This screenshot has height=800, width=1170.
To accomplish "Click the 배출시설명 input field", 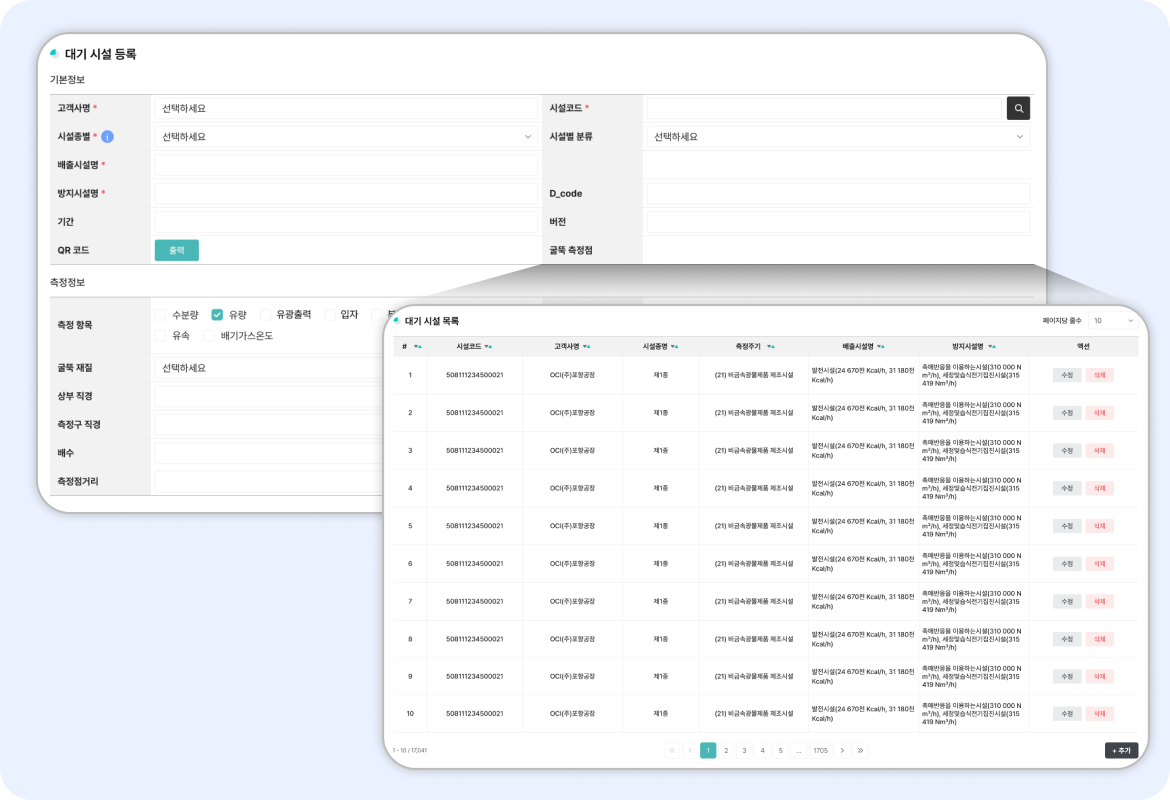I will tap(346, 165).
